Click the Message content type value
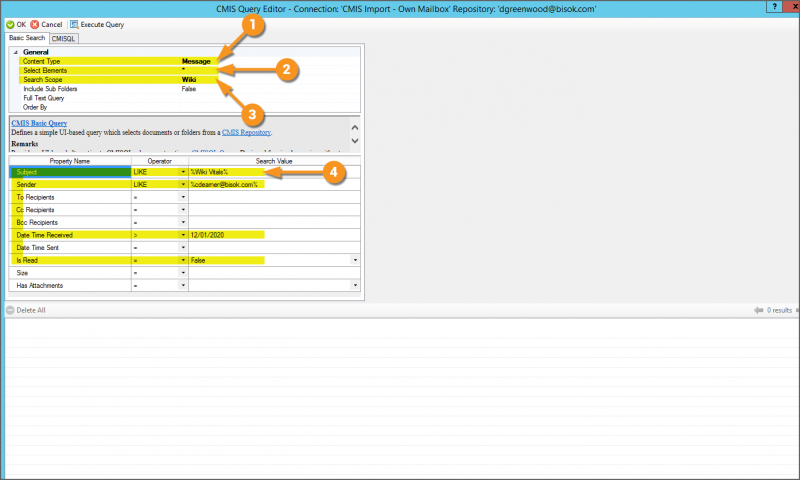Screen dimensions: 800x480 [x=196, y=61]
